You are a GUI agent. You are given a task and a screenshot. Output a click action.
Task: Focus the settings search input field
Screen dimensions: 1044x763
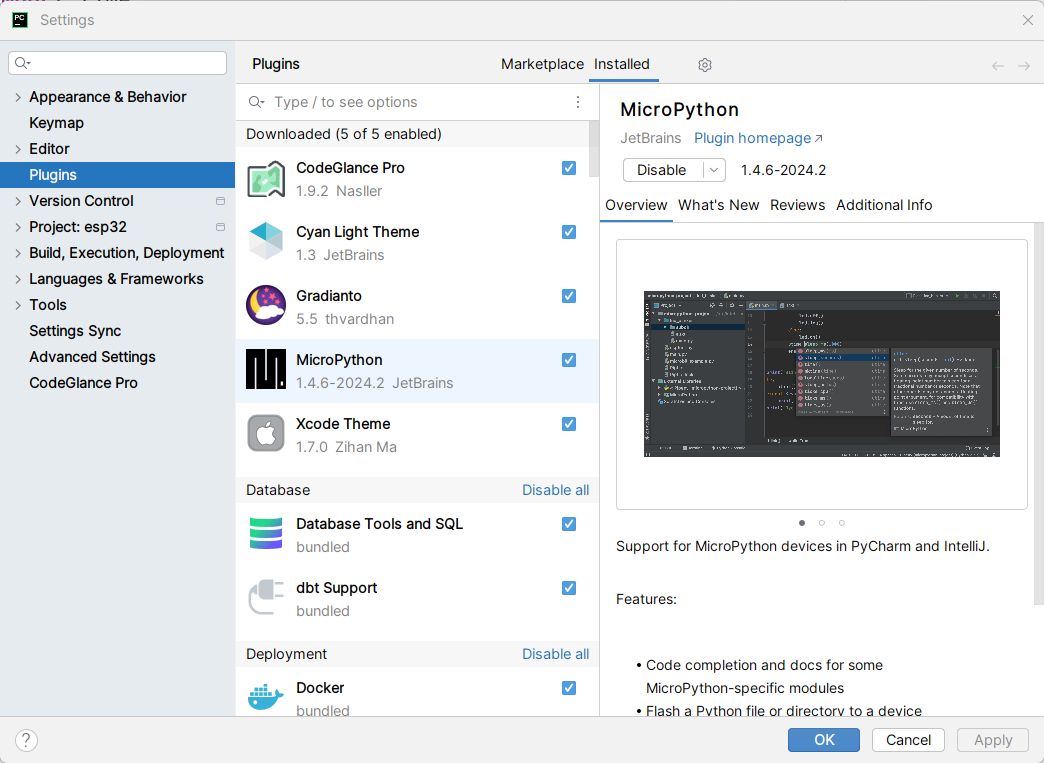click(117, 63)
